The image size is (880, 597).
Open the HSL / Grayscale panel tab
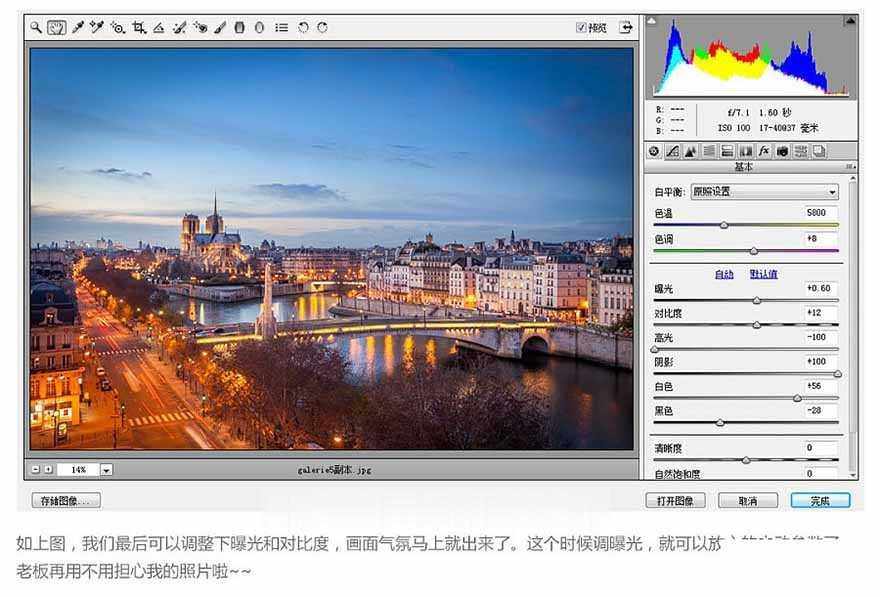709,151
